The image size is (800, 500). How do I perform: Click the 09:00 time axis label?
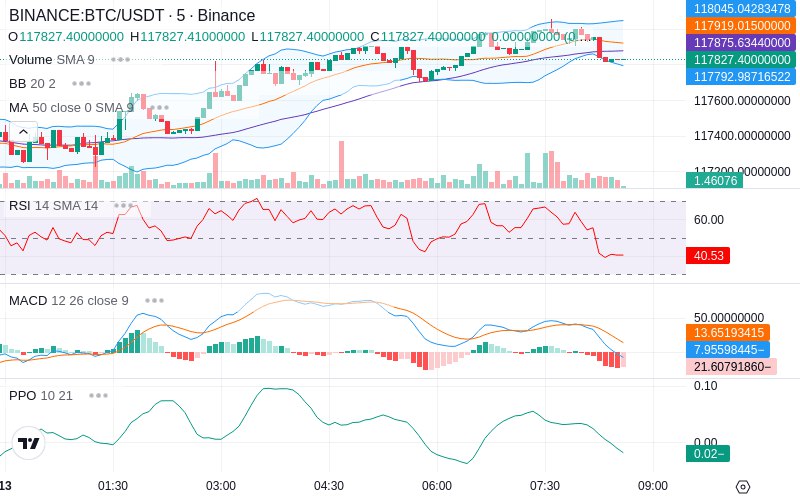[653, 486]
